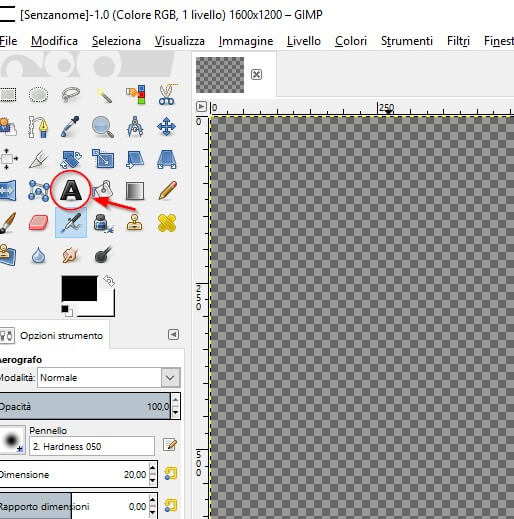Reset Rapporto dimensioni to default
The width and height of the screenshot is (514, 519).
pyautogui.click(x=171, y=506)
